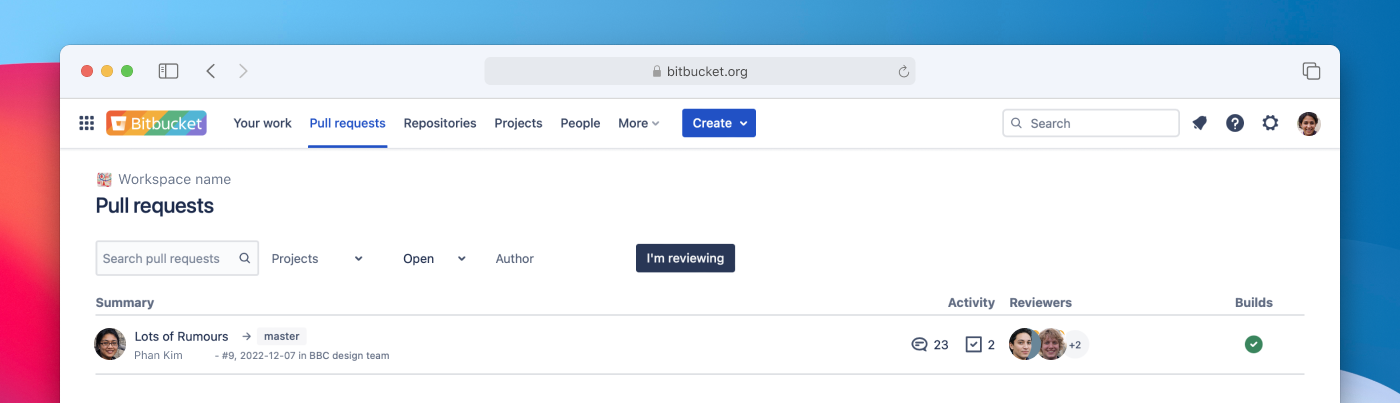Expand the More navigation menu
This screenshot has height=403, width=1400.
pyautogui.click(x=638, y=123)
